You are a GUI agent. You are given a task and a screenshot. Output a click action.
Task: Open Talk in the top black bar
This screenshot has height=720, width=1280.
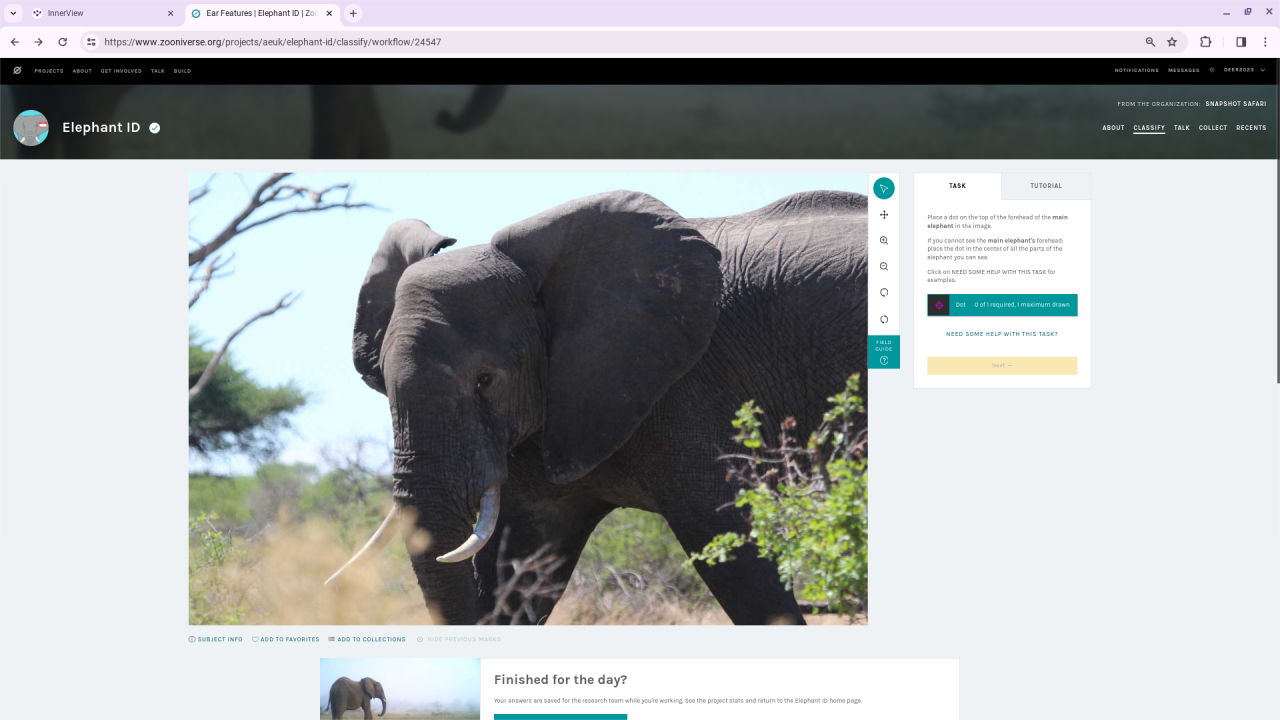click(158, 71)
